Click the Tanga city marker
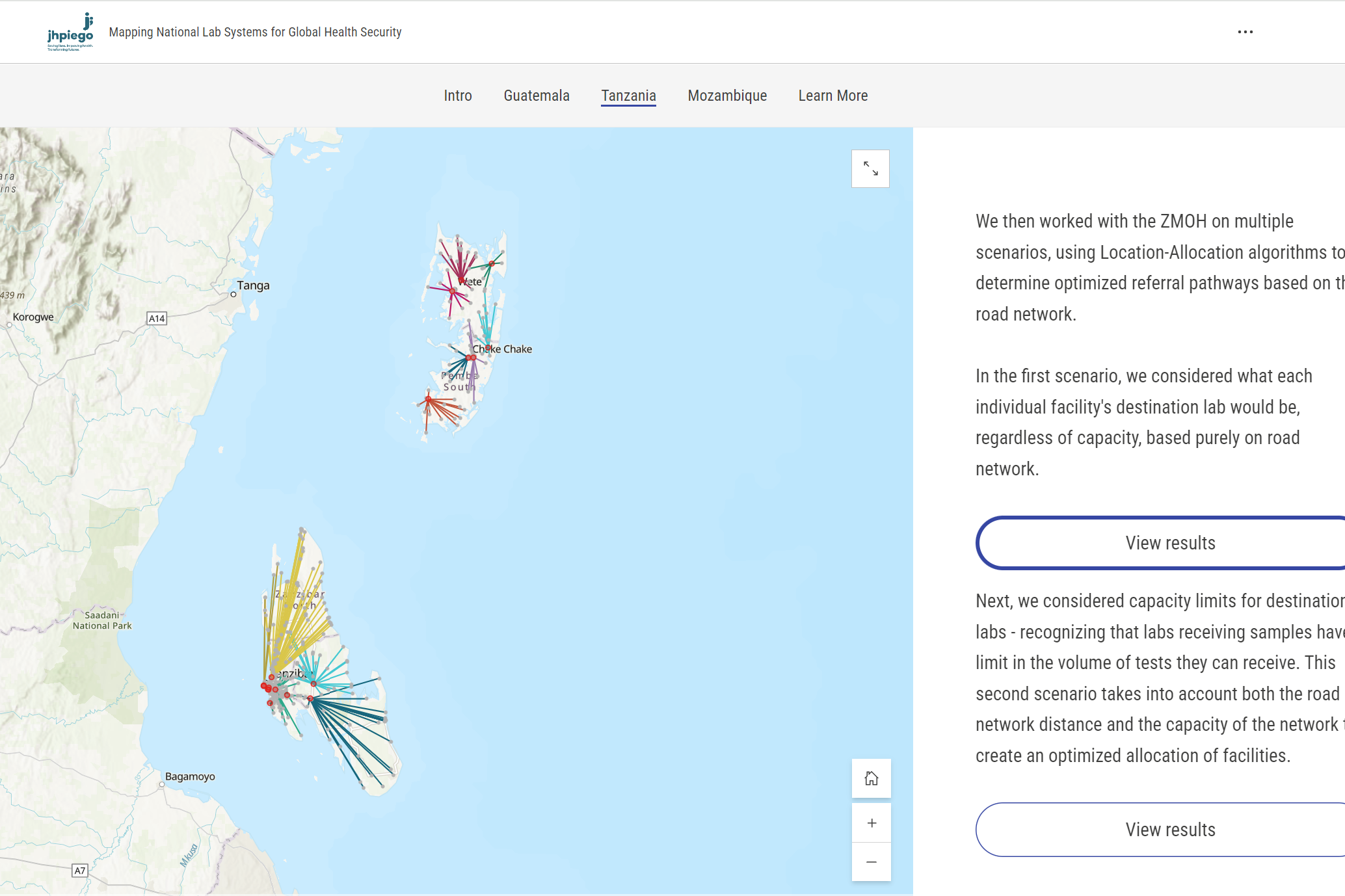 [x=233, y=295]
